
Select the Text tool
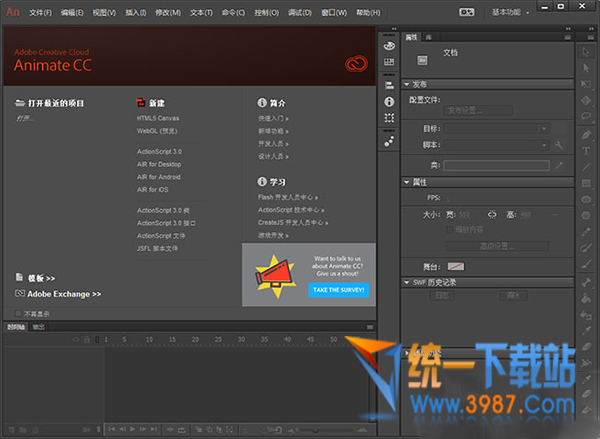click(586, 151)
